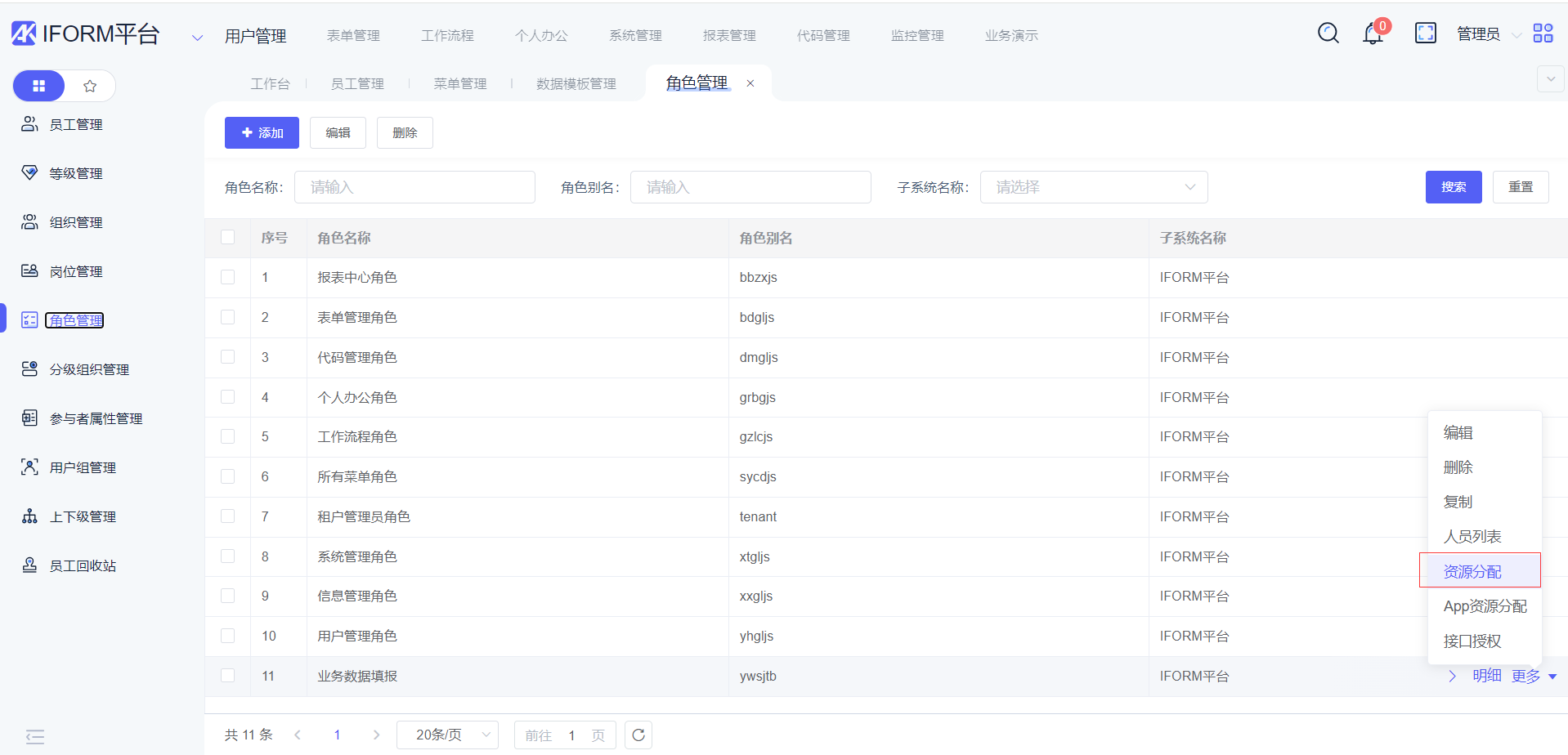Select the star favorites icon in sidebar

pos(90,86)
